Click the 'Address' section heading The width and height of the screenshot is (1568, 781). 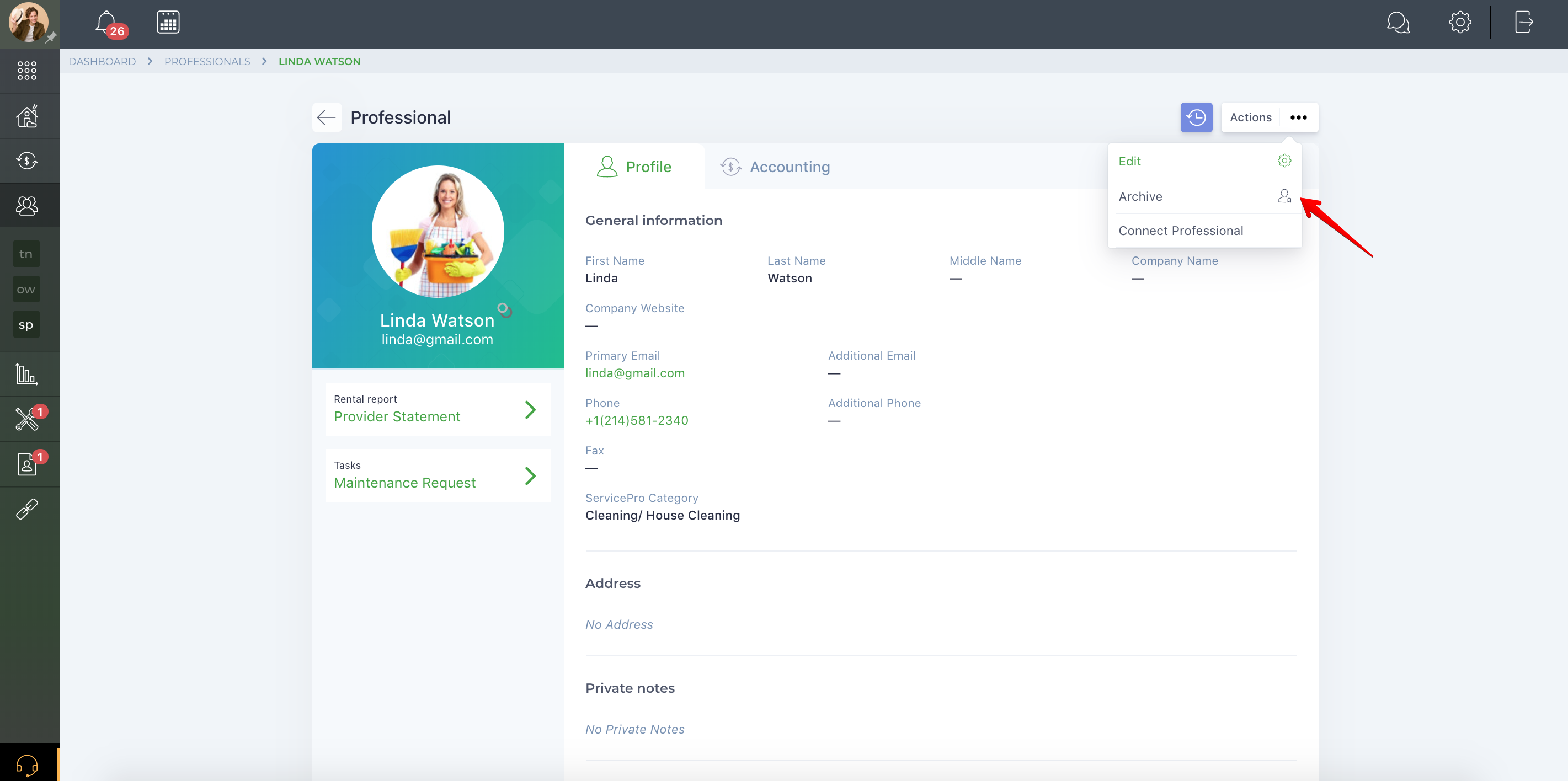pyautogui.click(x=613, y=583)
